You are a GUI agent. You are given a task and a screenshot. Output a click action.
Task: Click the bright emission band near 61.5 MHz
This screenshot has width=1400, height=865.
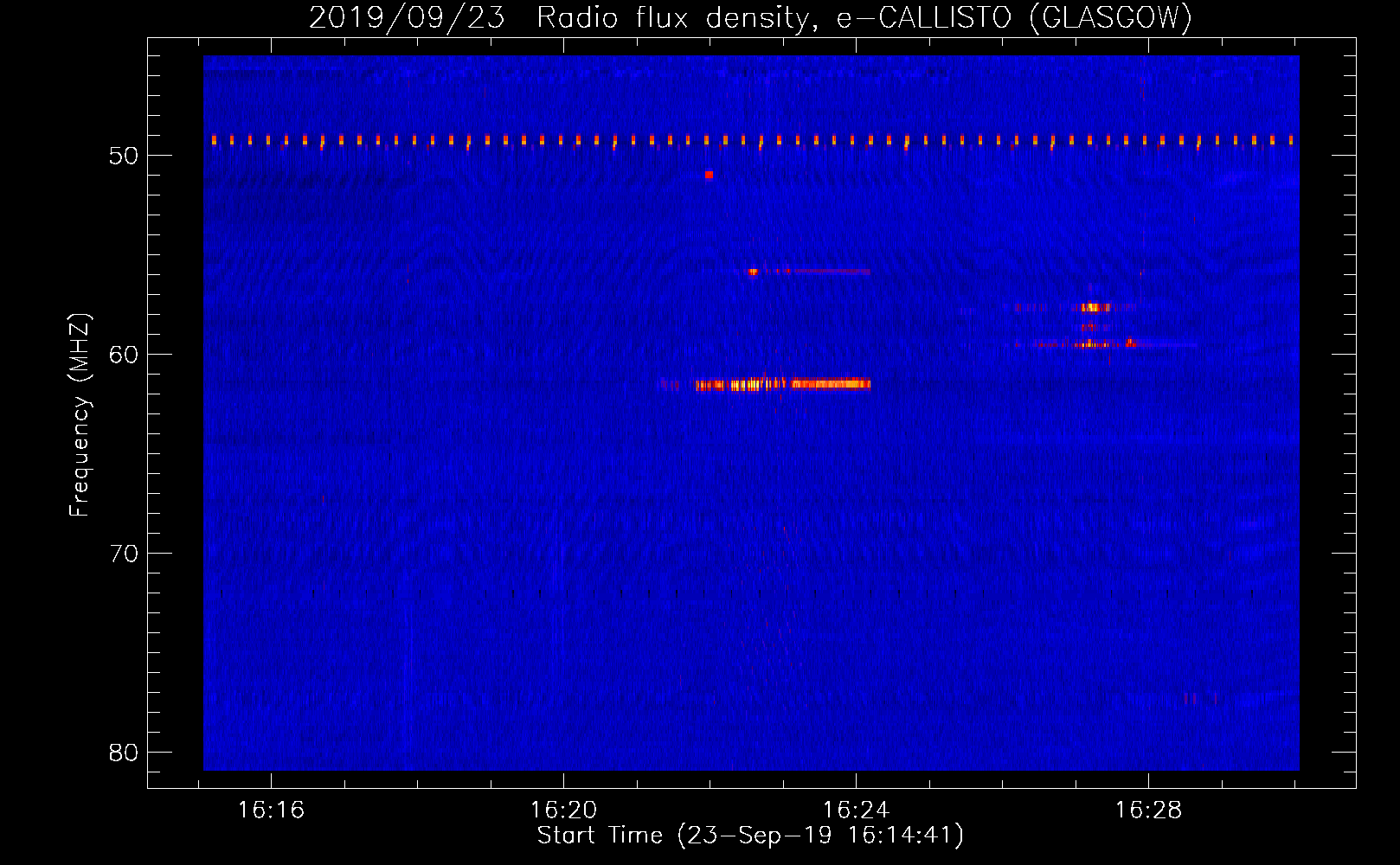point(782,384)
